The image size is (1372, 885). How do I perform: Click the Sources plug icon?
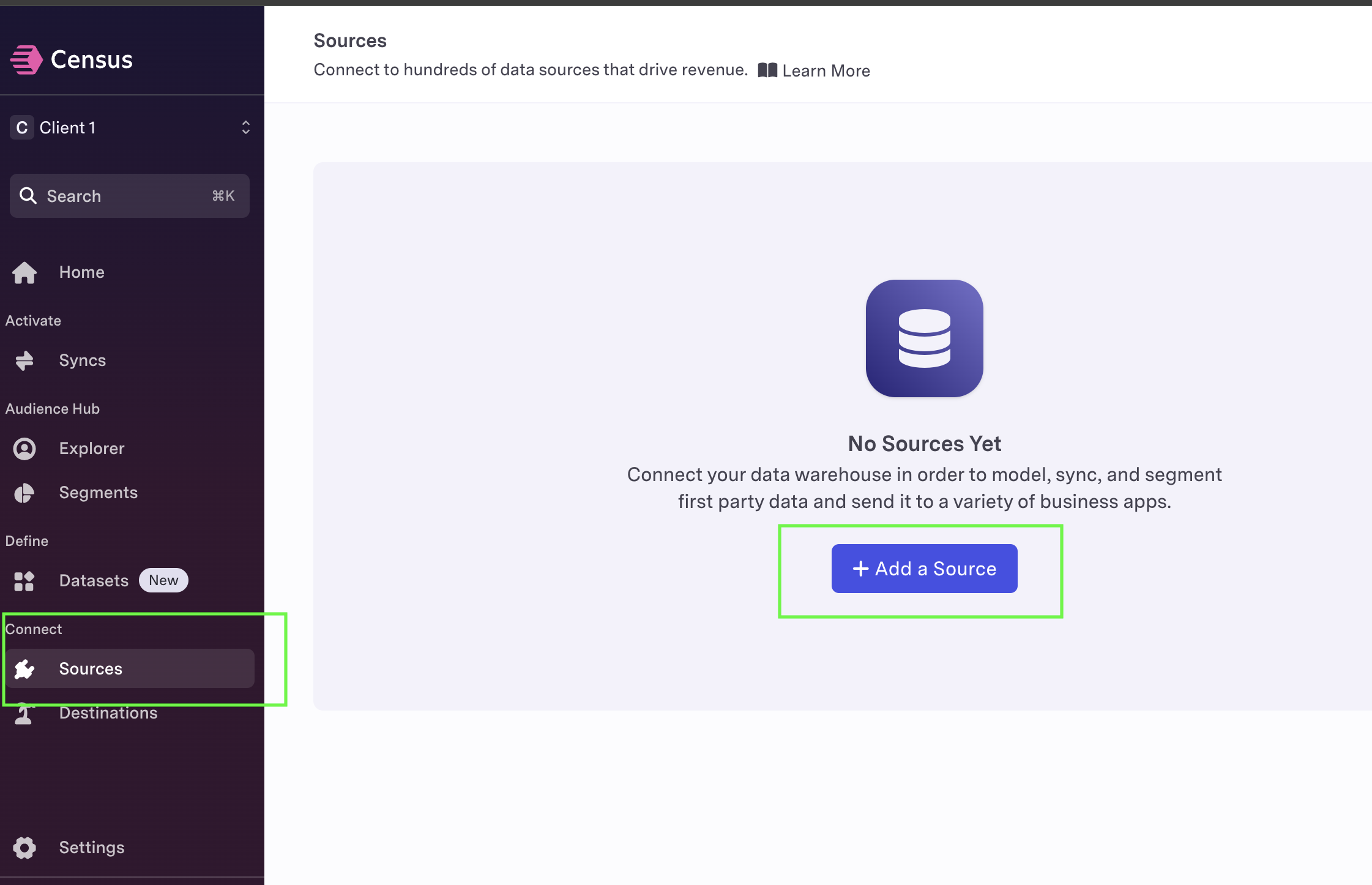(24, 669)
